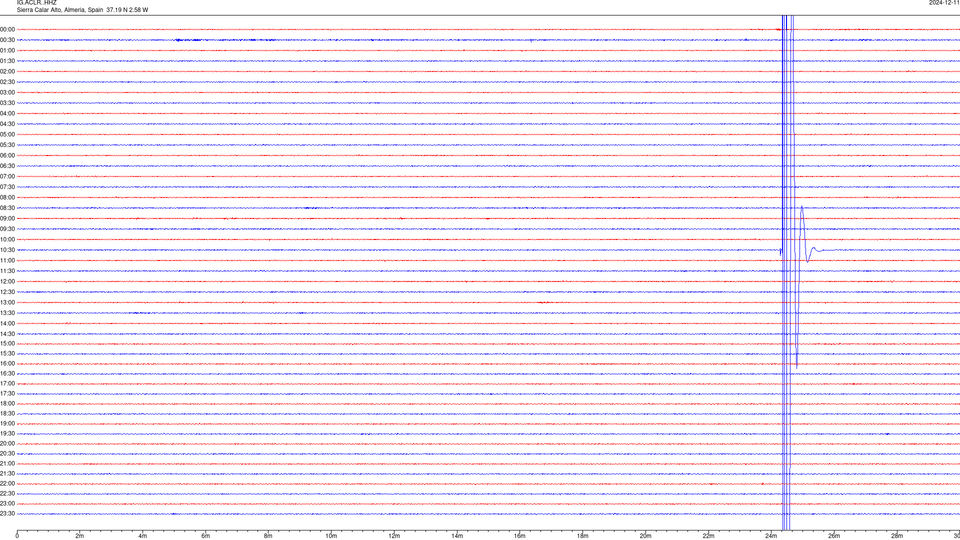Choose the 23:30 row label
The height and width of the screenshot is (540, 960).
(7, 514)
